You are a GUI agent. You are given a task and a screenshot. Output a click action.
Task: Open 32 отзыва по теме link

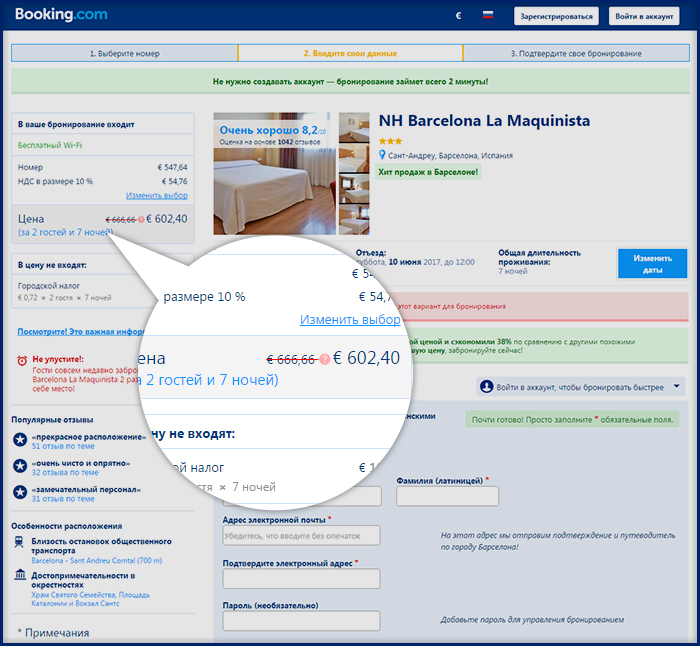pyautogui.click(x=65, y=472)
